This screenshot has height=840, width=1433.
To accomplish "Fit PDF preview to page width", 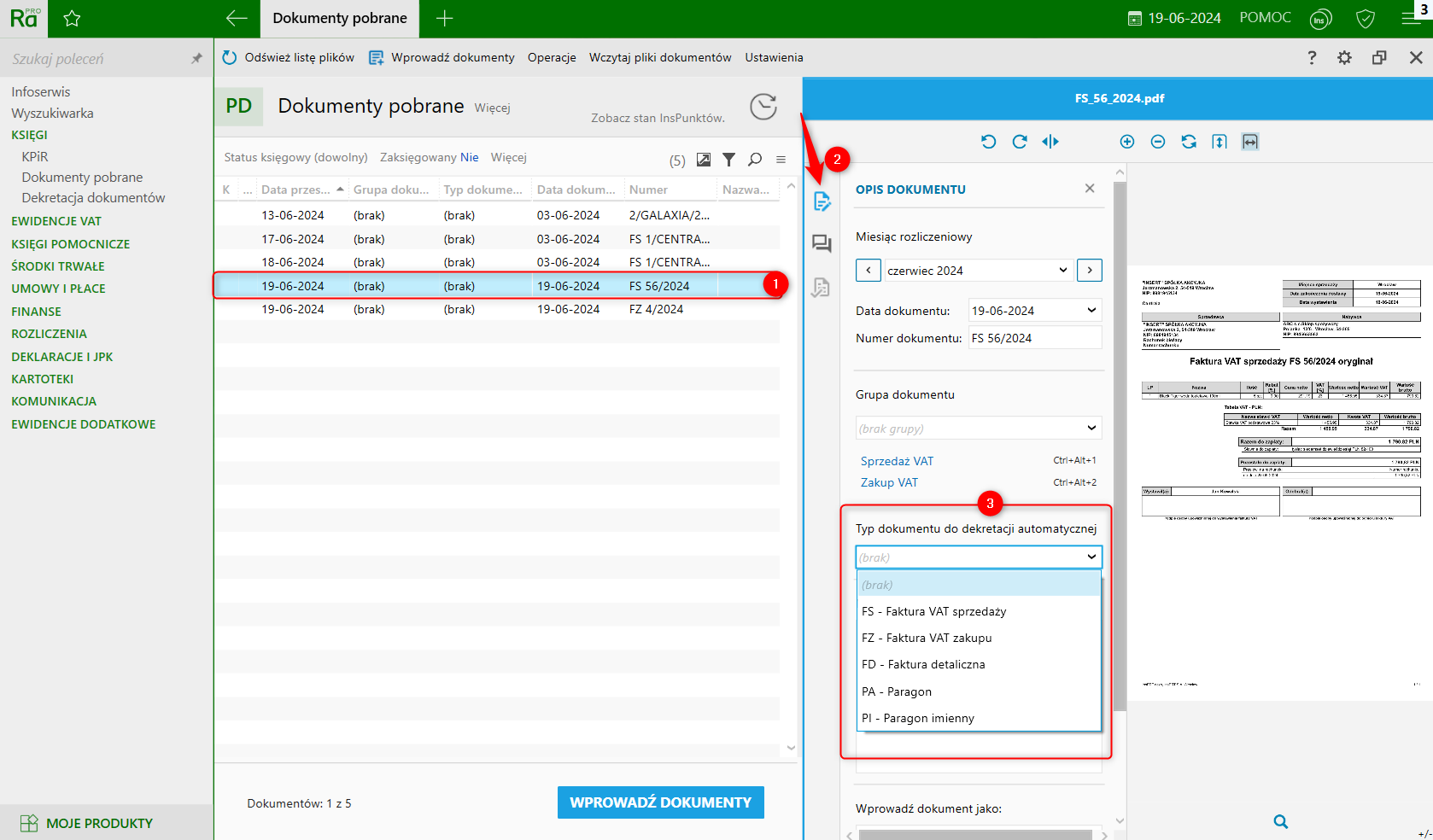I will (1249, 142).
